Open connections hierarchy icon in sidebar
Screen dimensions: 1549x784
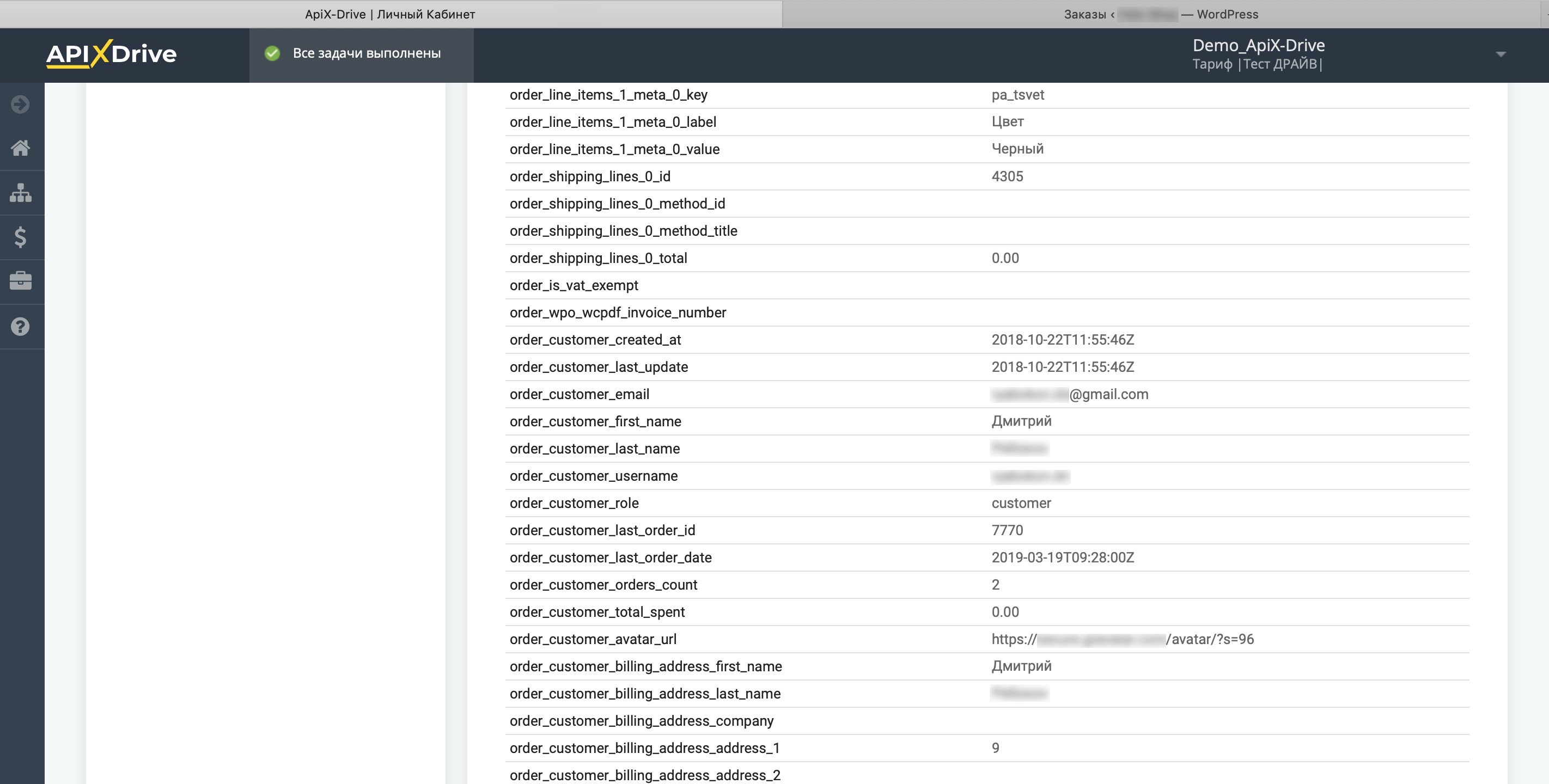tap(21, 192)
